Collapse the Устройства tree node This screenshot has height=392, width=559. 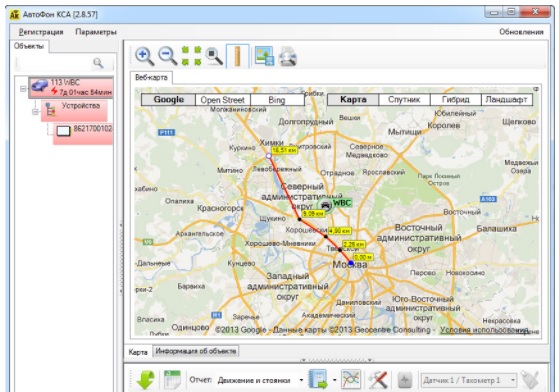(x=35, y=112)
